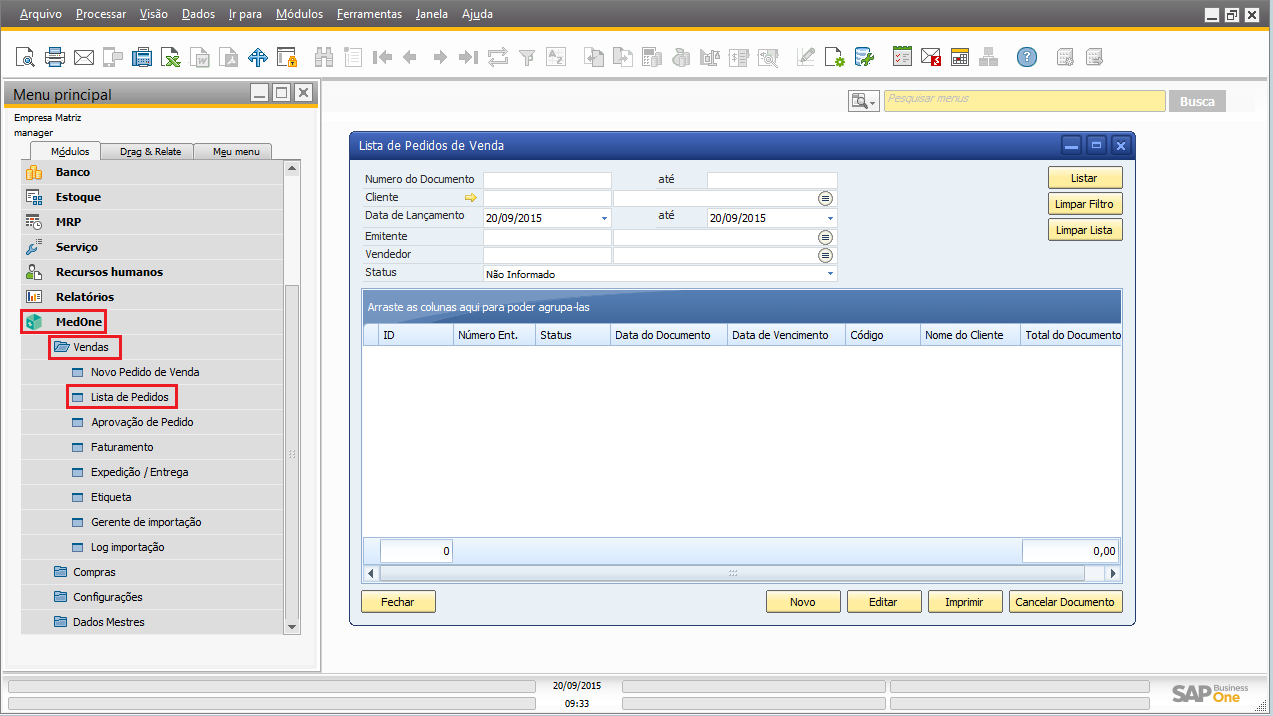Screen dimensions: 1273x716
Task: Open Novo Pedido de Venda menu item
Action: [x=145, y=372]
